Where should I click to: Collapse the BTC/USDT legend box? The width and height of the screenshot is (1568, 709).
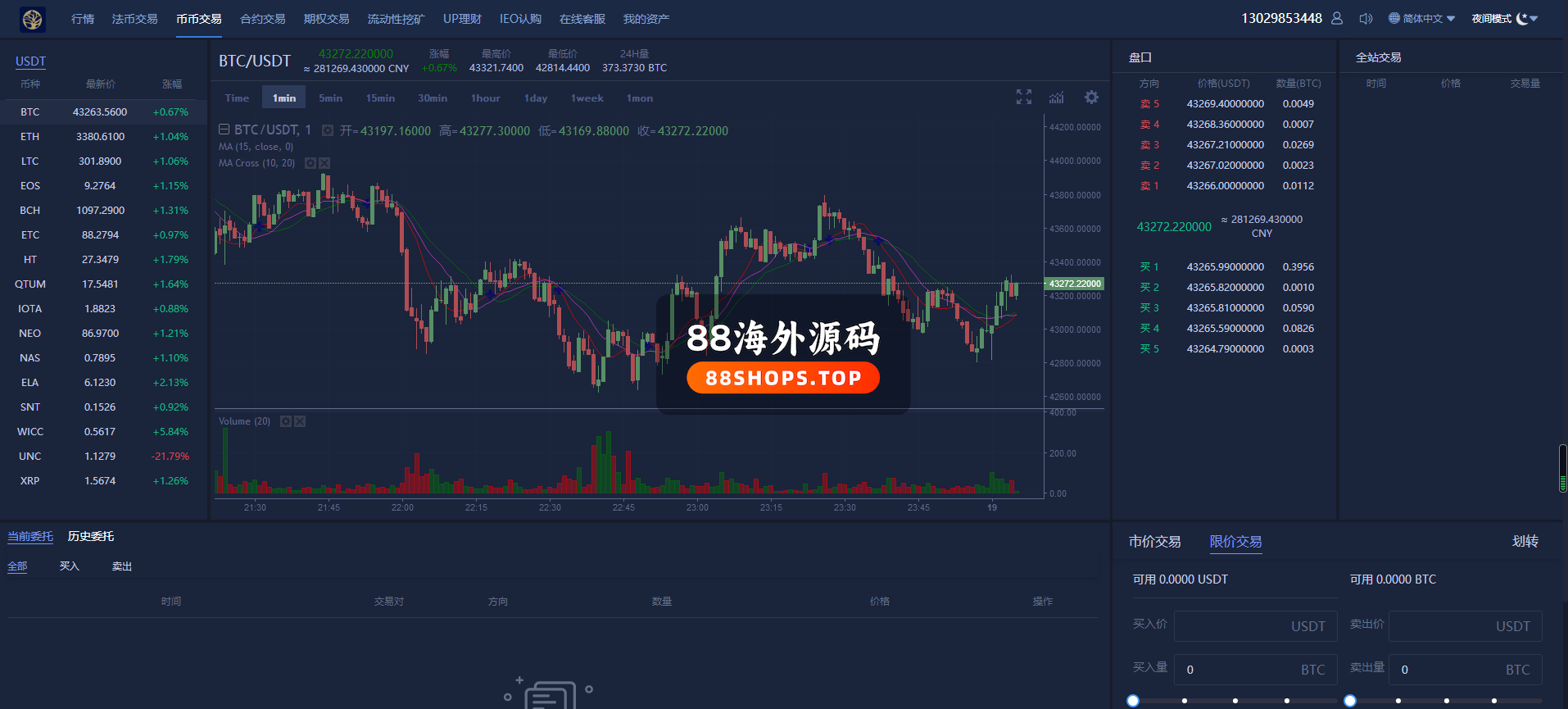coord(224,130)
